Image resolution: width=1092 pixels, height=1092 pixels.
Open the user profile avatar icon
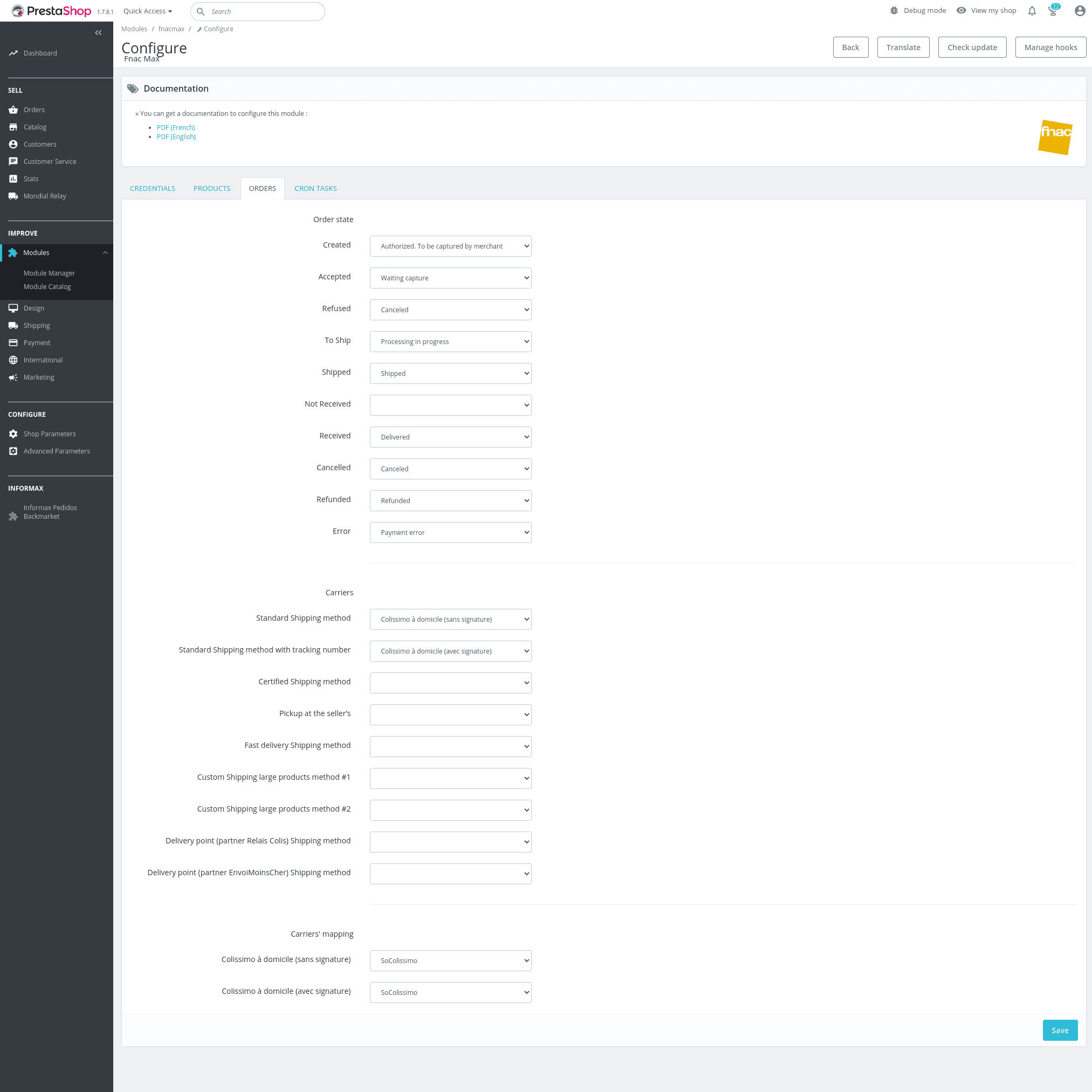1079,11
